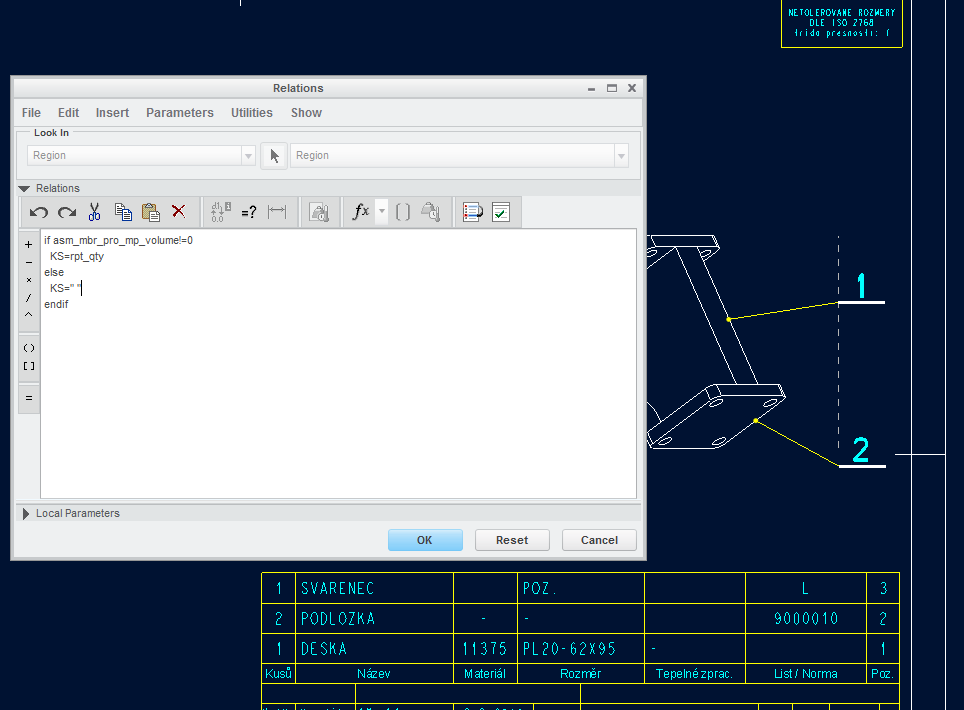
Task: Copy the selected relation text
Action: click(123, 213)
